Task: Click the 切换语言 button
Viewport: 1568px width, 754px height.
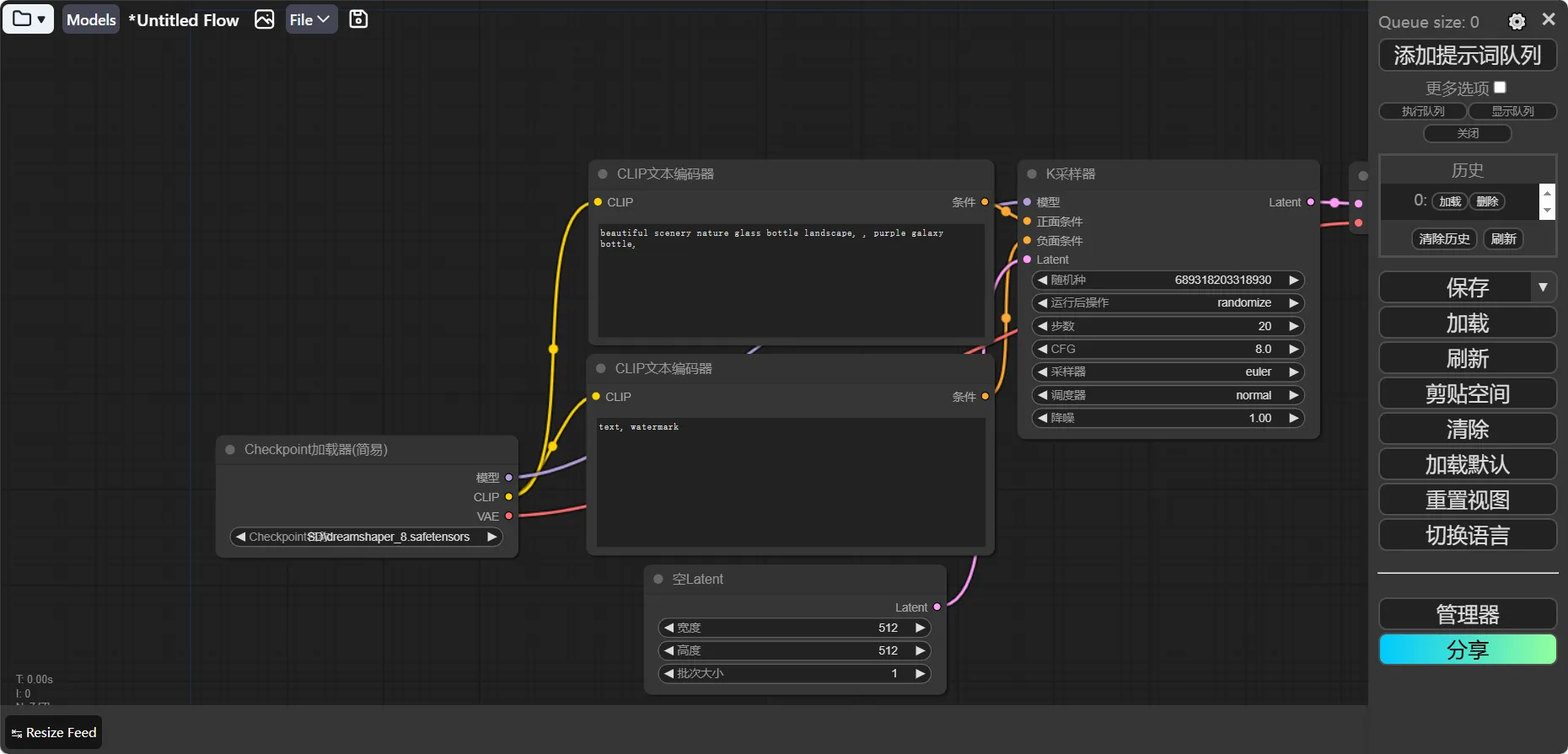Action: click(x=1468, y=535)
